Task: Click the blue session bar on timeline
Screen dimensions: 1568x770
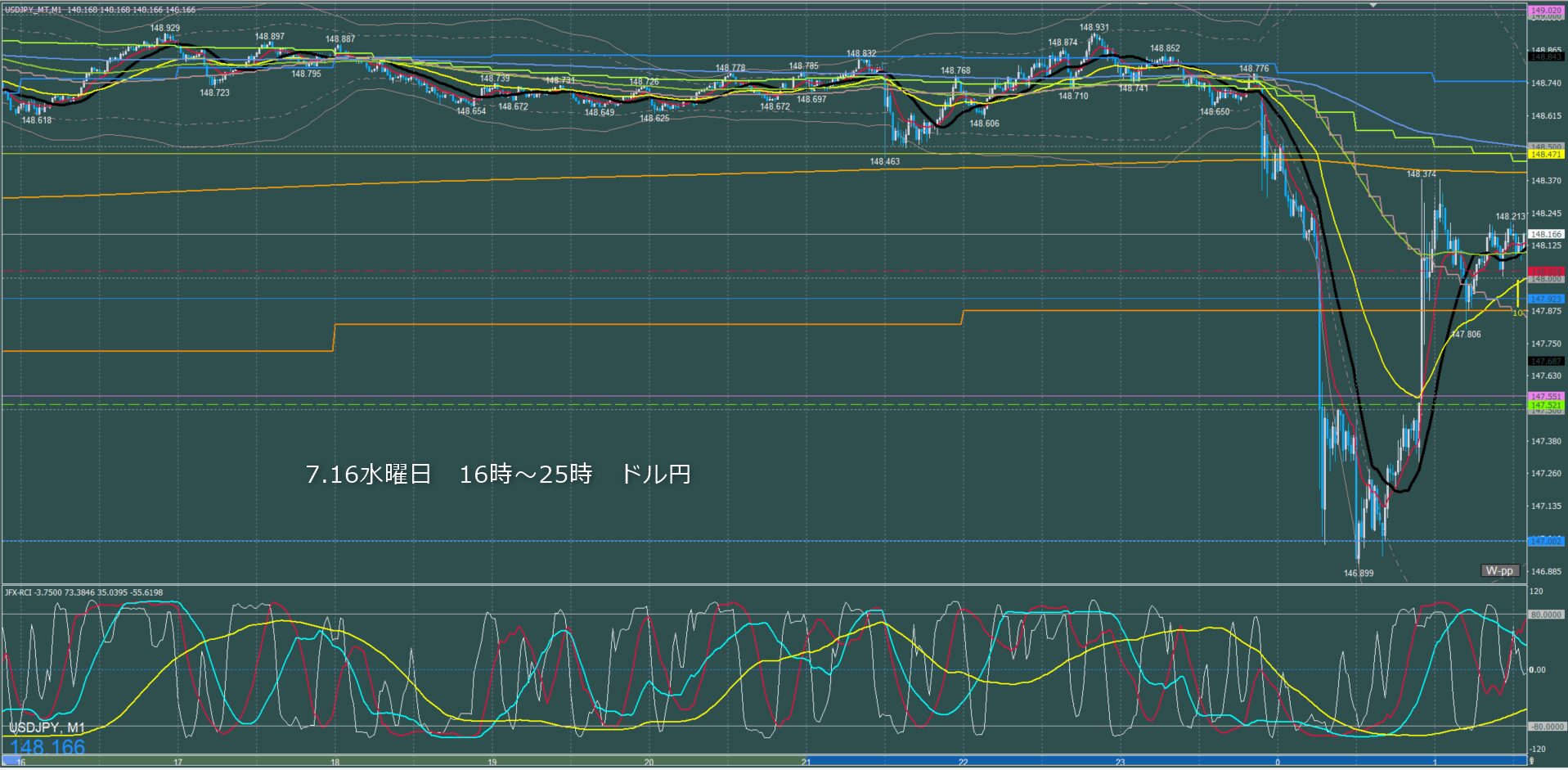Action: pos(1166,762)
